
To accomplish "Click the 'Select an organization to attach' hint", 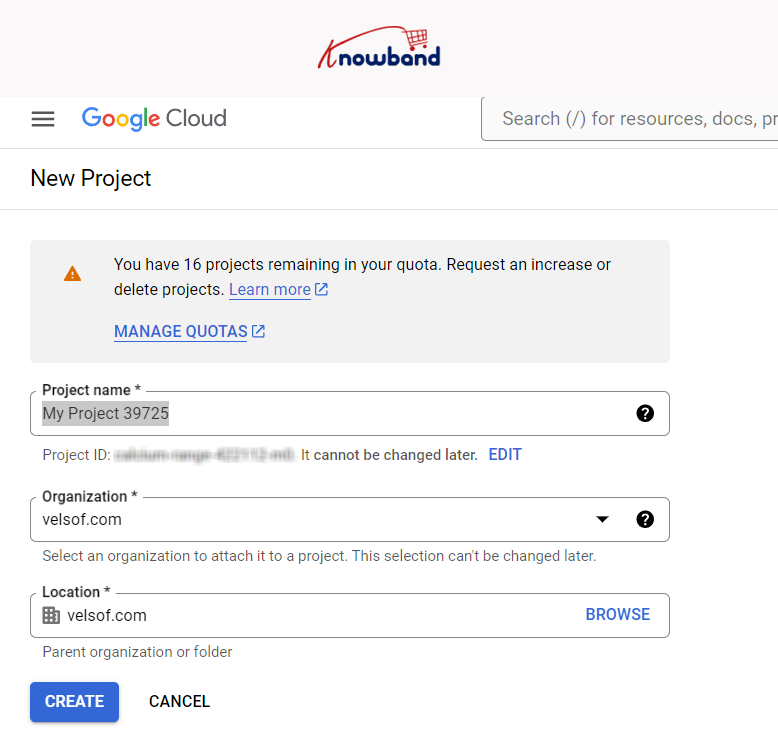I will (320, 556).
